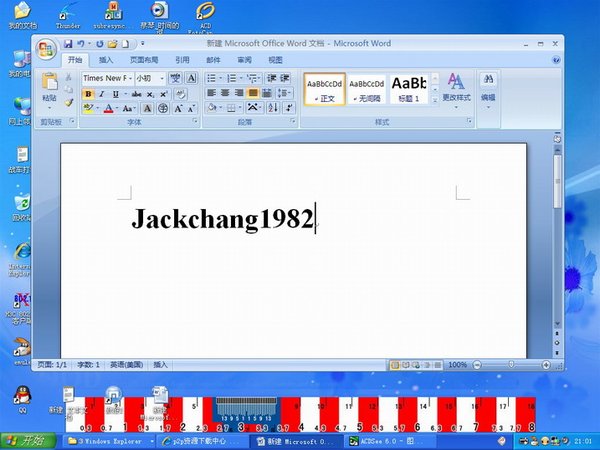Image resolution: width=600 pixels, height=450 pixels.
Task: Toggle Subscript formatting
Action: (x=150, y=94)
